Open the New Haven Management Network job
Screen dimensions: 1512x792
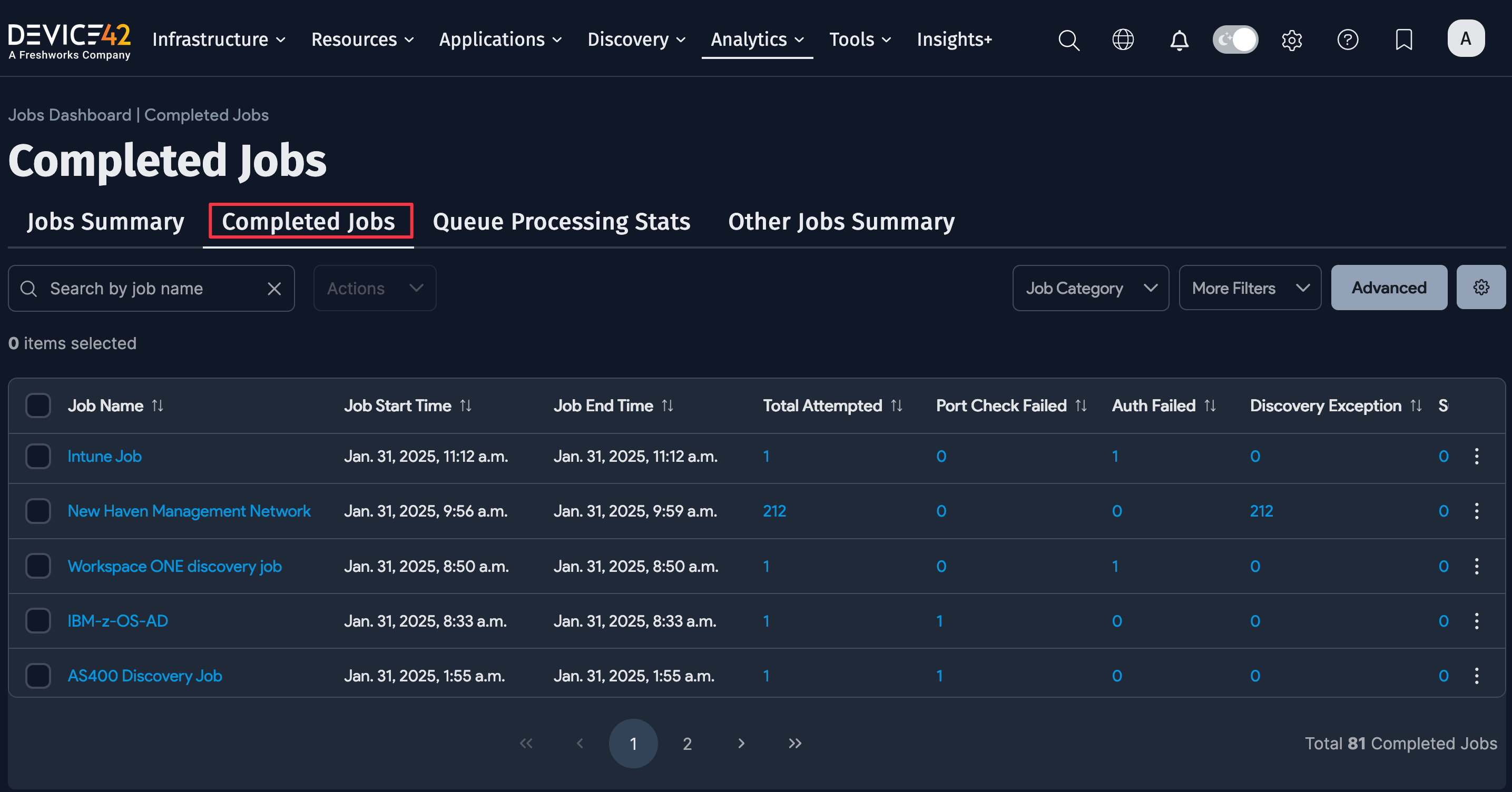coord(189,511)
